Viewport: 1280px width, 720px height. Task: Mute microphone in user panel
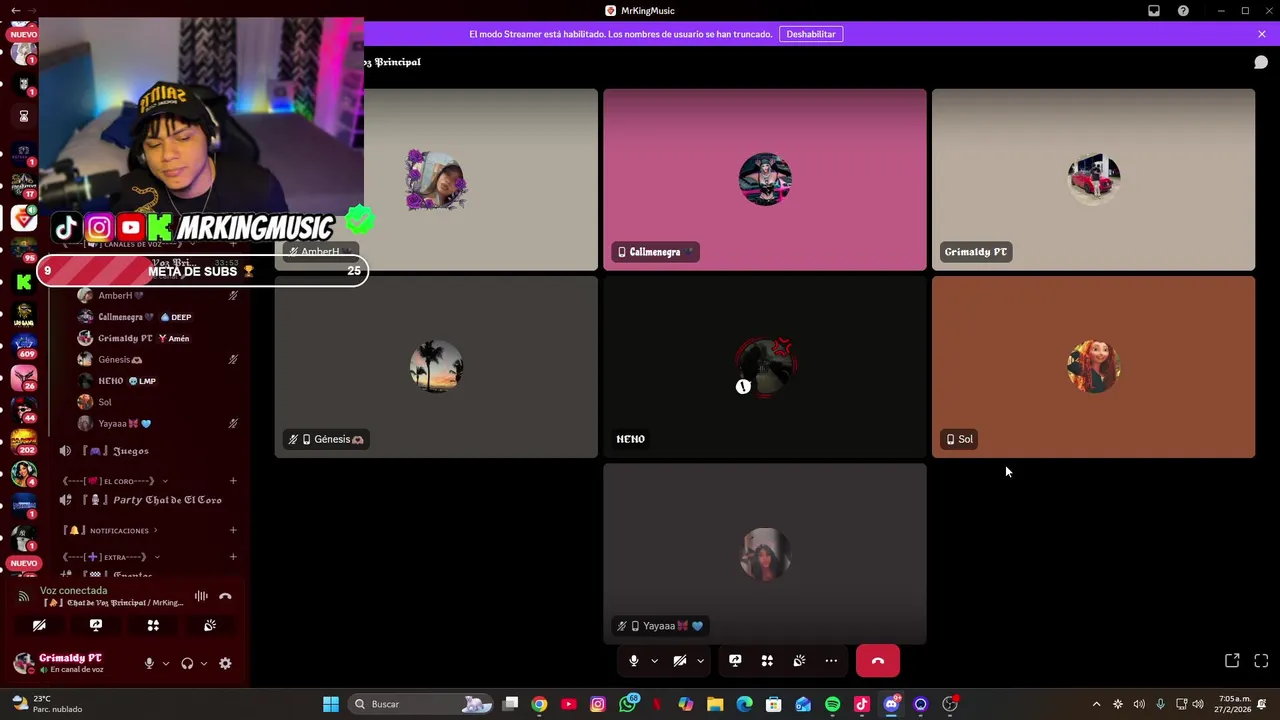[x=149, y=663]
